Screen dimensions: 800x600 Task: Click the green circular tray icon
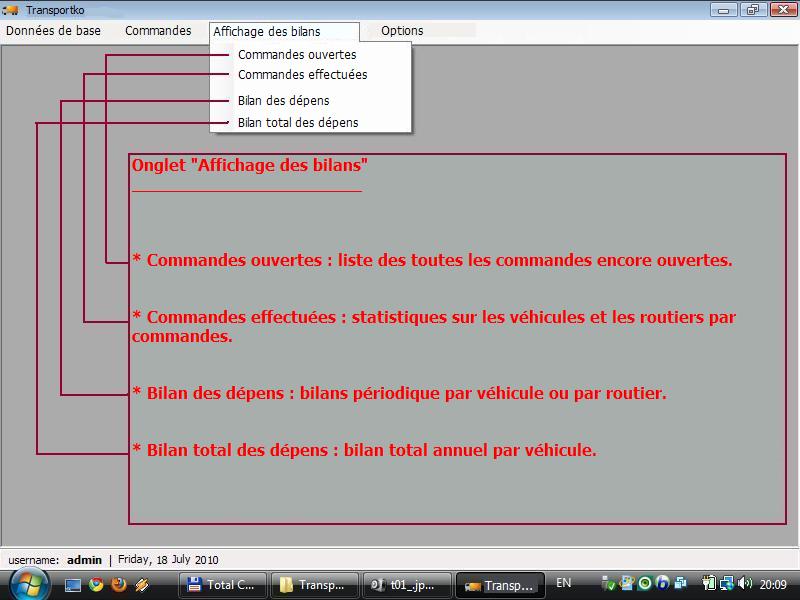coord(645,583)
